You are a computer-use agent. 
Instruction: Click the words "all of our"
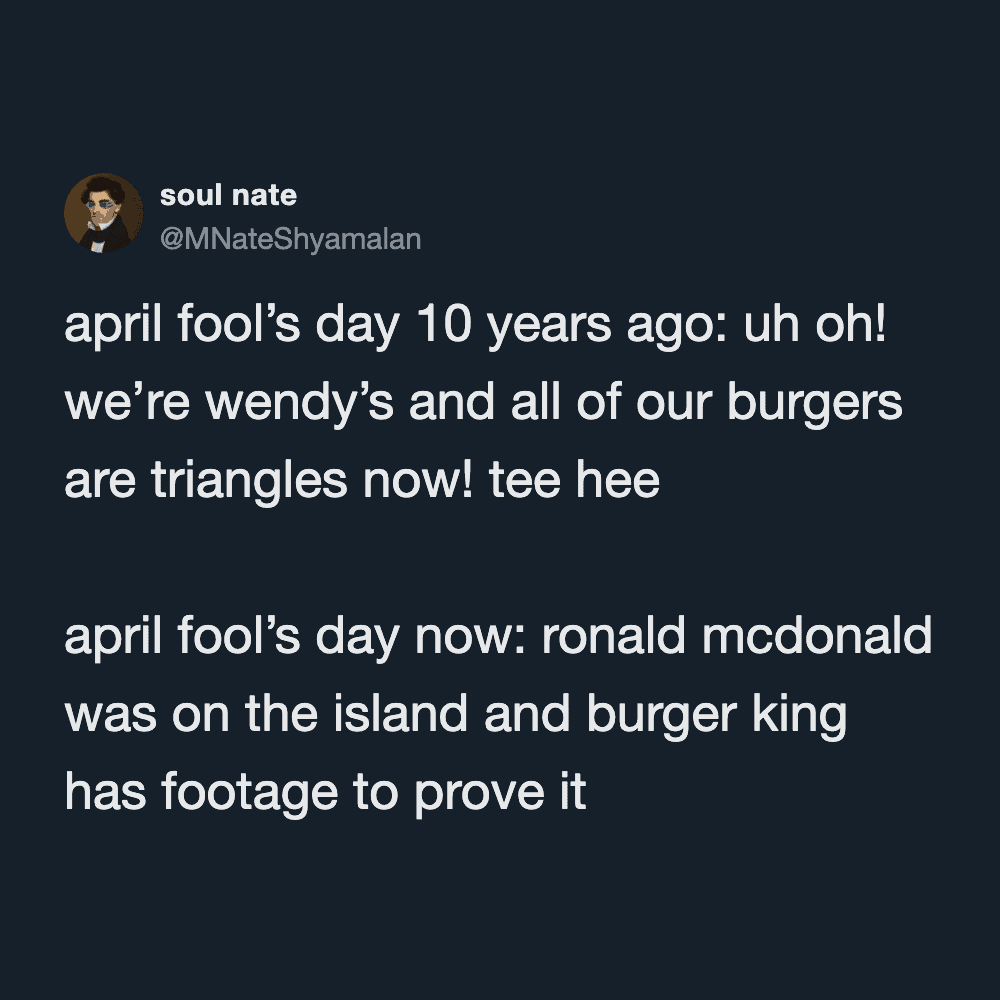click(x=600, y=403)
